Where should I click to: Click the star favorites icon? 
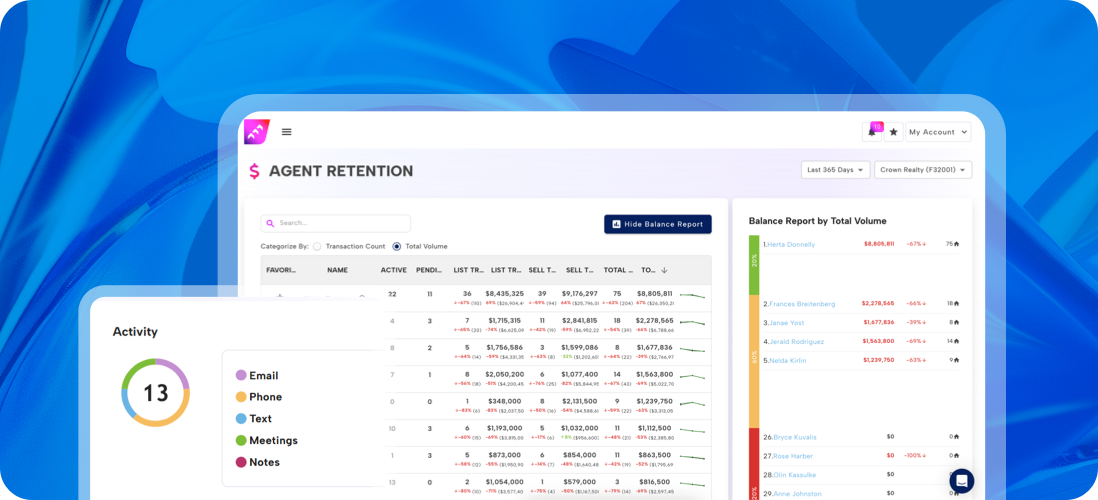pos(893,132)
